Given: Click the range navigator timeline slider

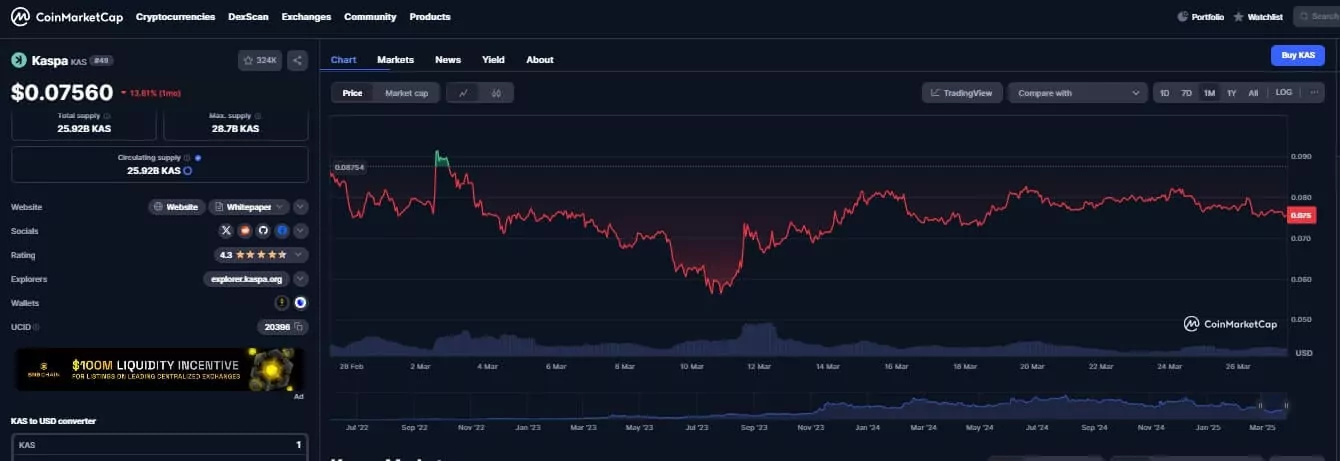Looking at the screenshot, I should point(808,405).
